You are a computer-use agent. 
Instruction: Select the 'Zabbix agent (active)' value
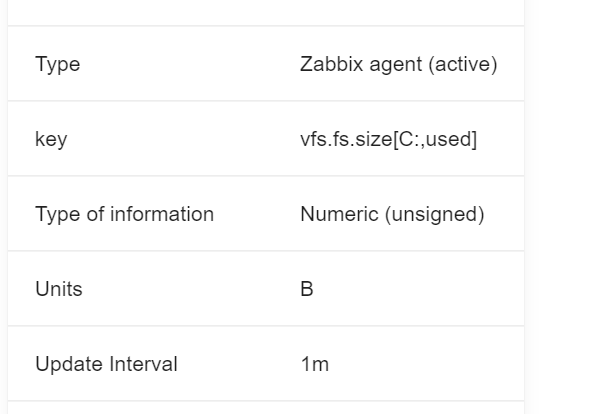pyautogui.click(x=399, y=64)
